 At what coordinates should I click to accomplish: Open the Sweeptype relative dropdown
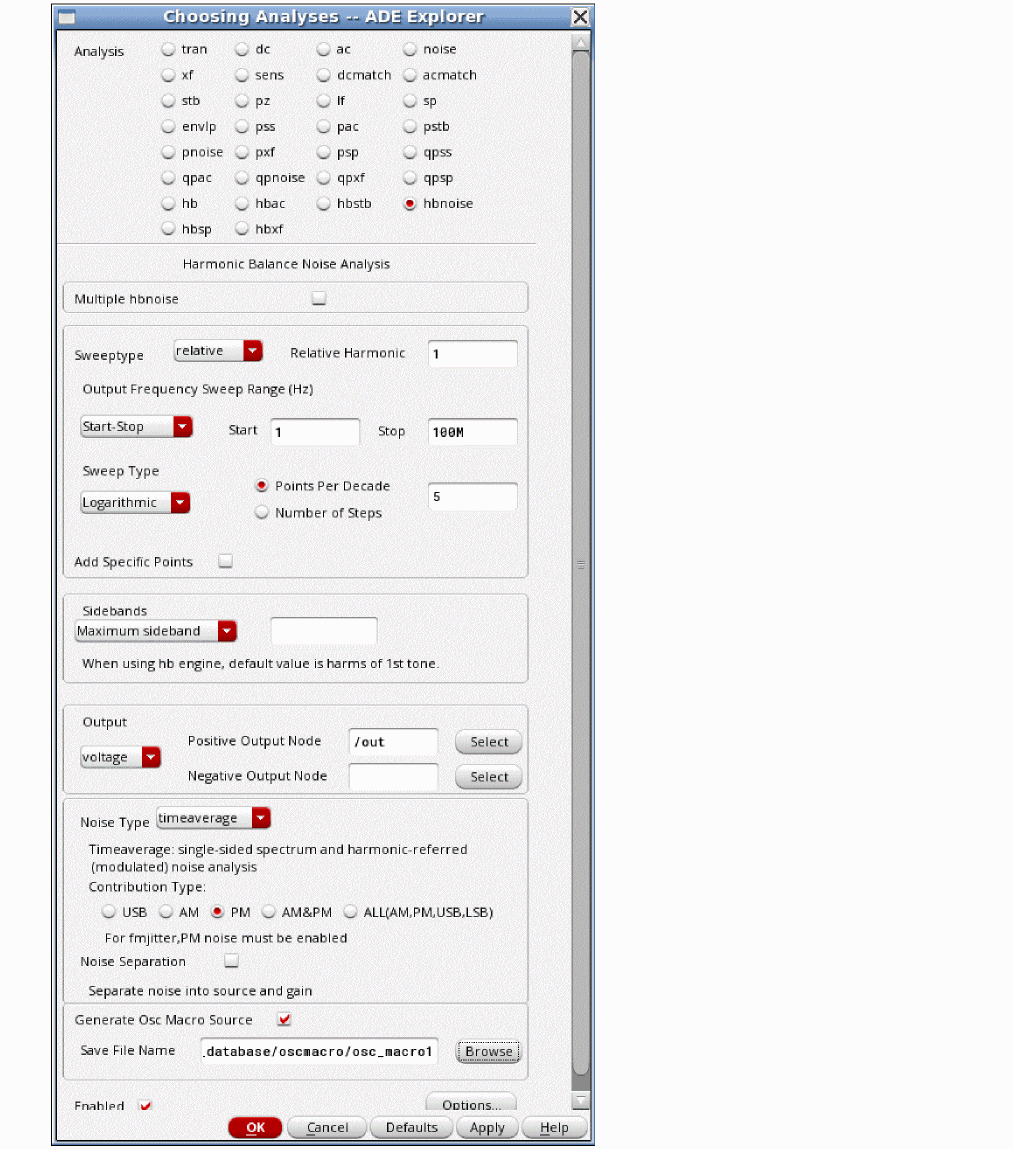tap(218, 351)
